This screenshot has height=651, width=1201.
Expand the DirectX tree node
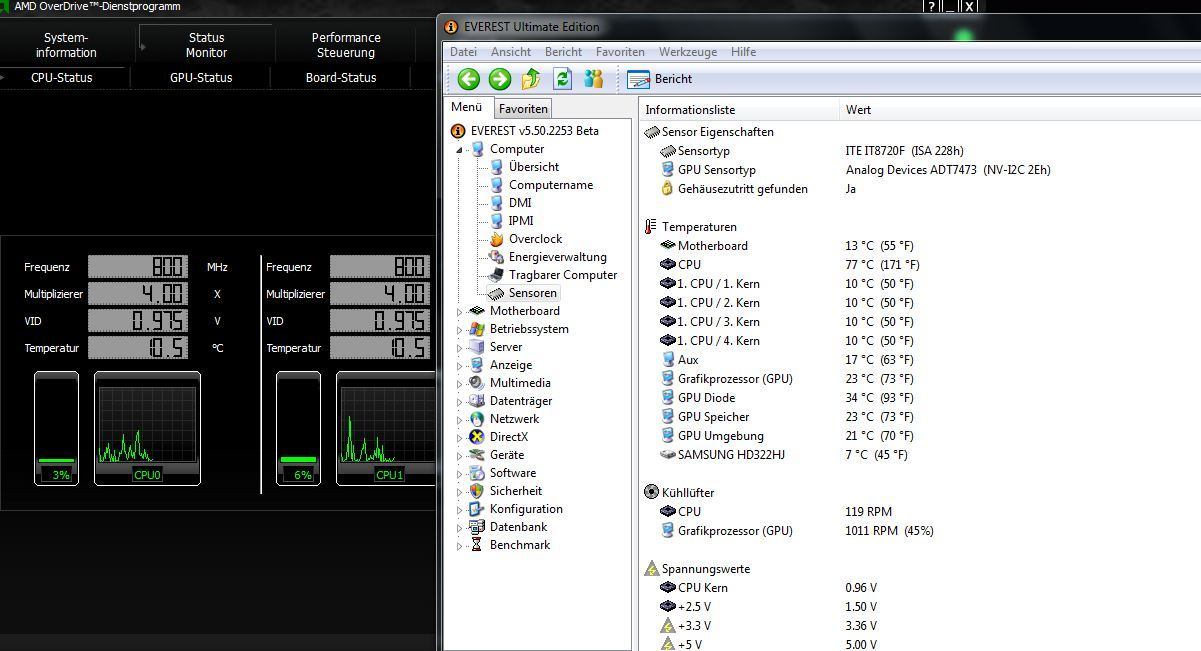pos(460,438)
